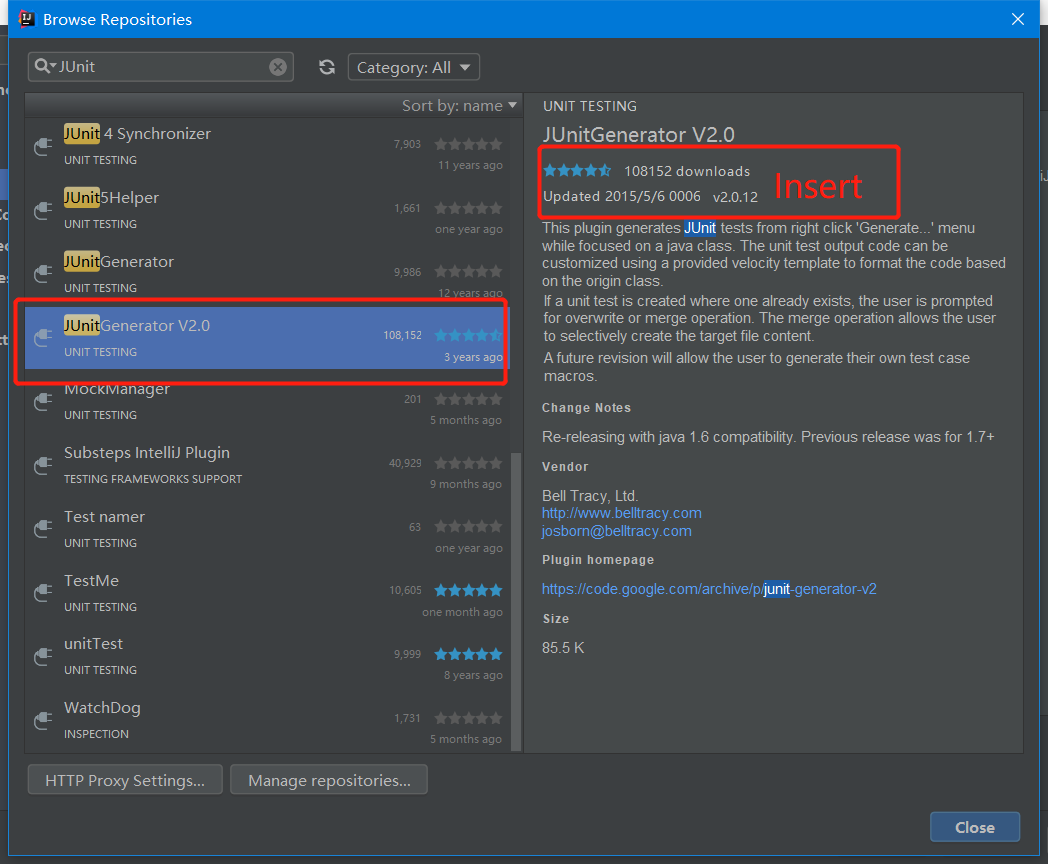Open the http://www.belltracy.com vendor link
The height and width of the screenshot is (864, 1048).
622,513
